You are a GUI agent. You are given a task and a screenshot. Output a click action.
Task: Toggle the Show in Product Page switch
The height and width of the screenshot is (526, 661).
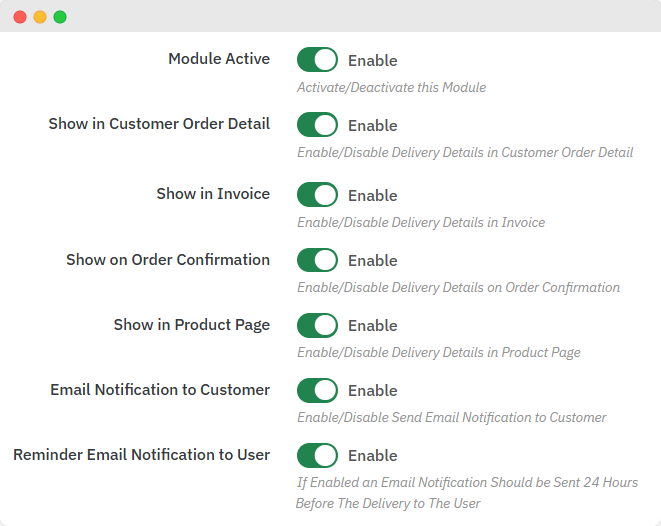click(x=317, y=325)
